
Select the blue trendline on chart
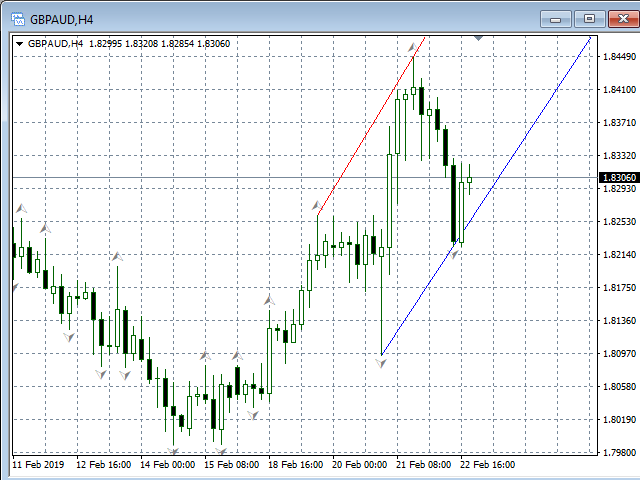486,196
